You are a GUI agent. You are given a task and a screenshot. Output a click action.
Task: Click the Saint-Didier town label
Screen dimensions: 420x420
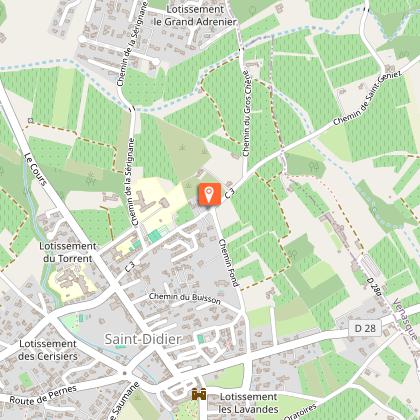[143, 339]
